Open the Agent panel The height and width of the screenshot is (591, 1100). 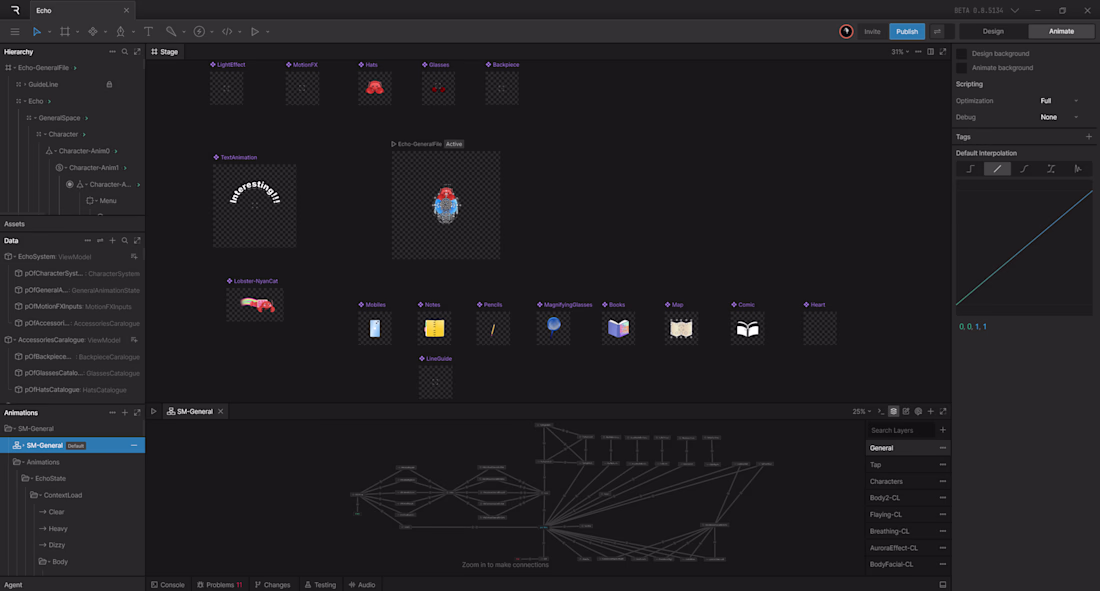click(72, 585)
